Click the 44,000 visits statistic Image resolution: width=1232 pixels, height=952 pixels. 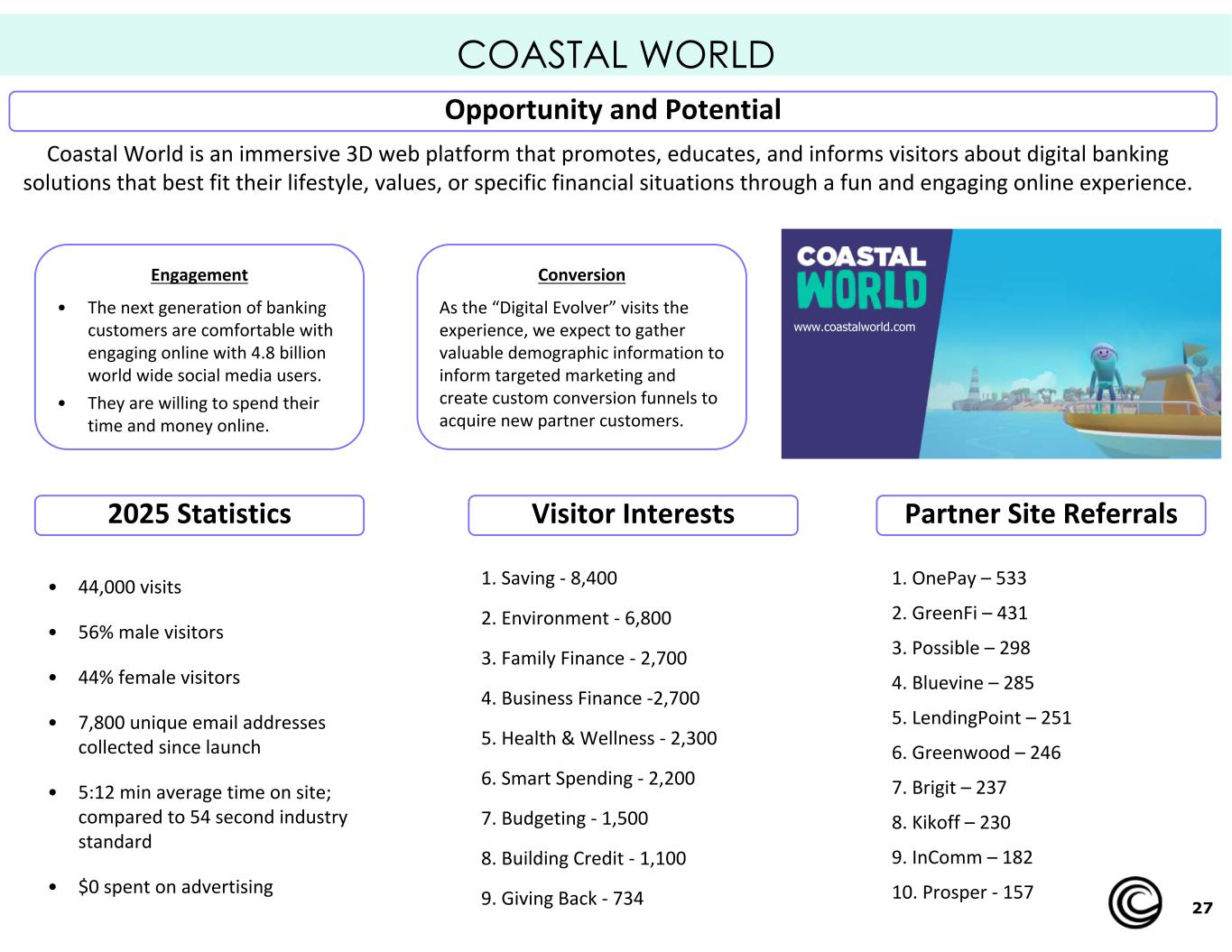click(x=130, y=587)
